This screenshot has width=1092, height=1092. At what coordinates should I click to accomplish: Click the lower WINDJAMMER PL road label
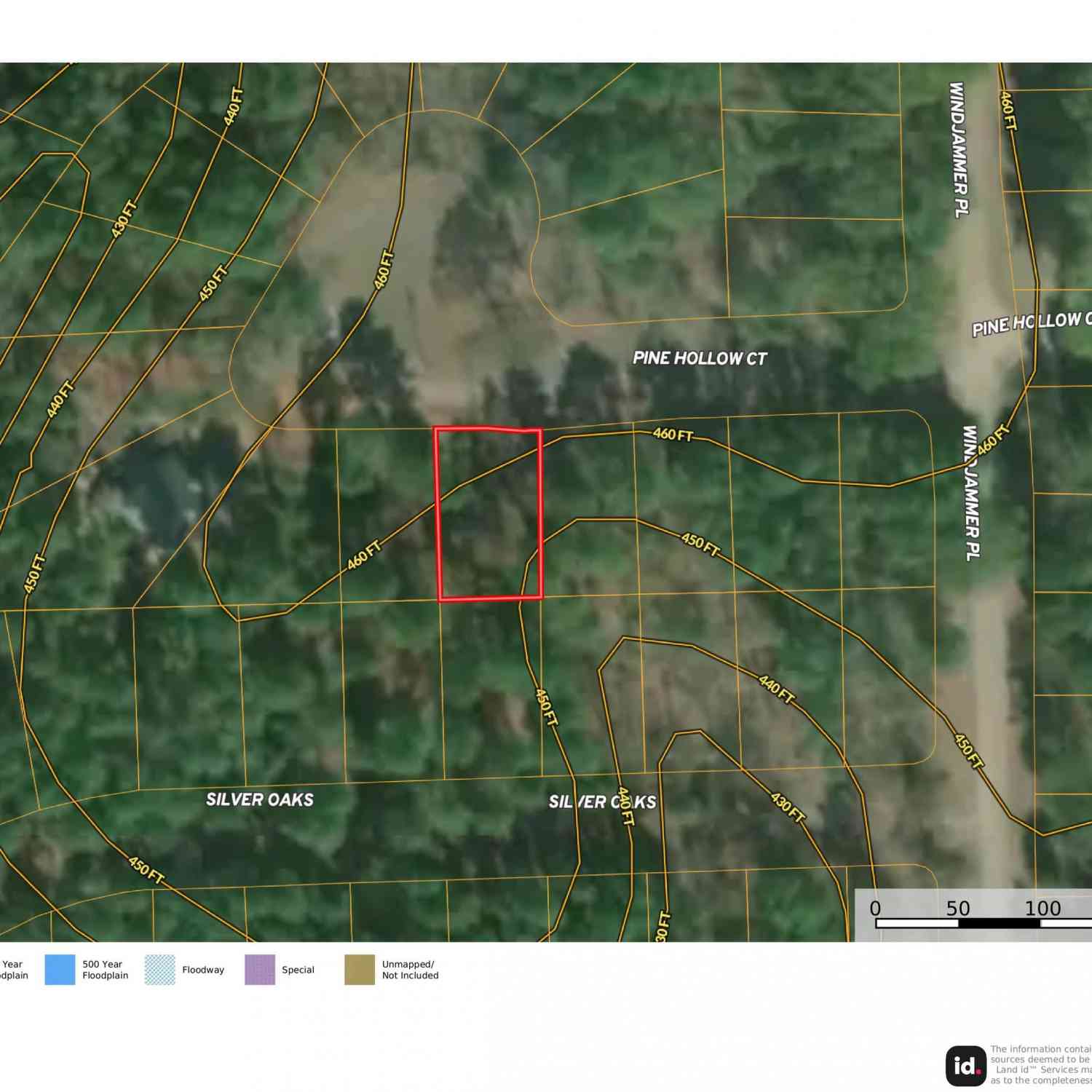click(972, 493)
